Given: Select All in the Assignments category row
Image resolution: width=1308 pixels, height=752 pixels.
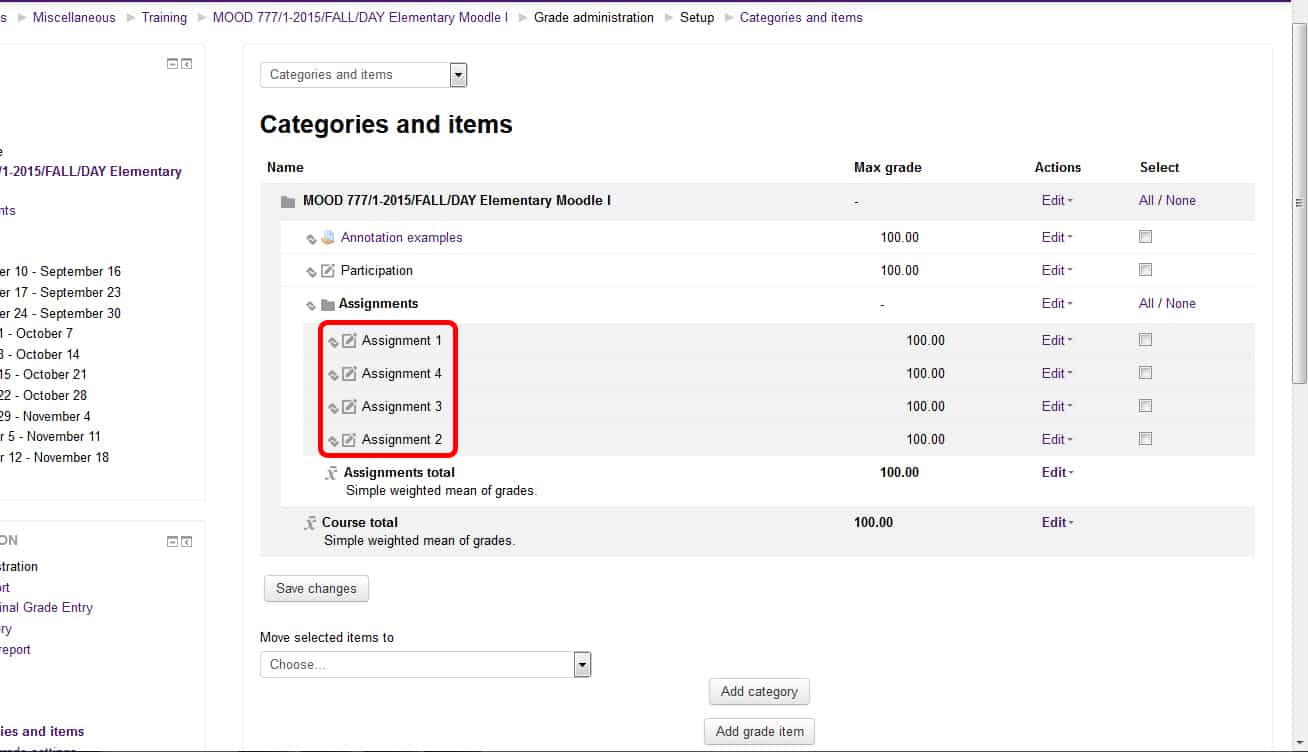Looking at the screenshot, I should (1146, 304).
